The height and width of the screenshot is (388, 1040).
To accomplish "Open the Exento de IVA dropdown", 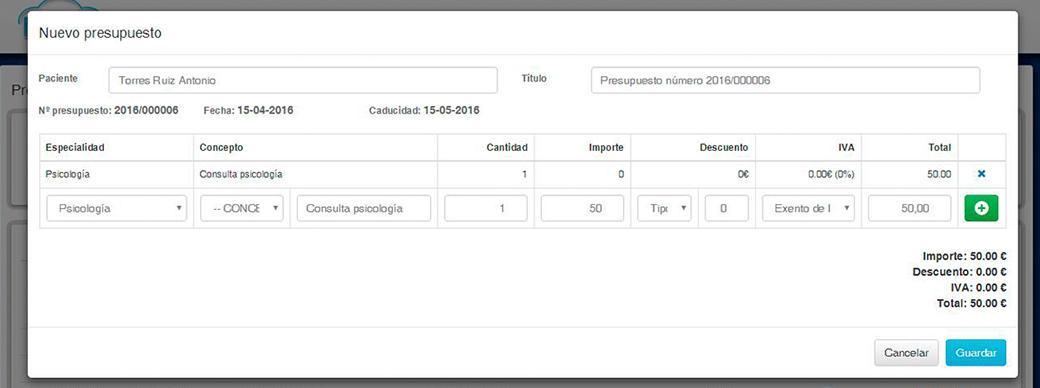I will click(x=809, y=208).
